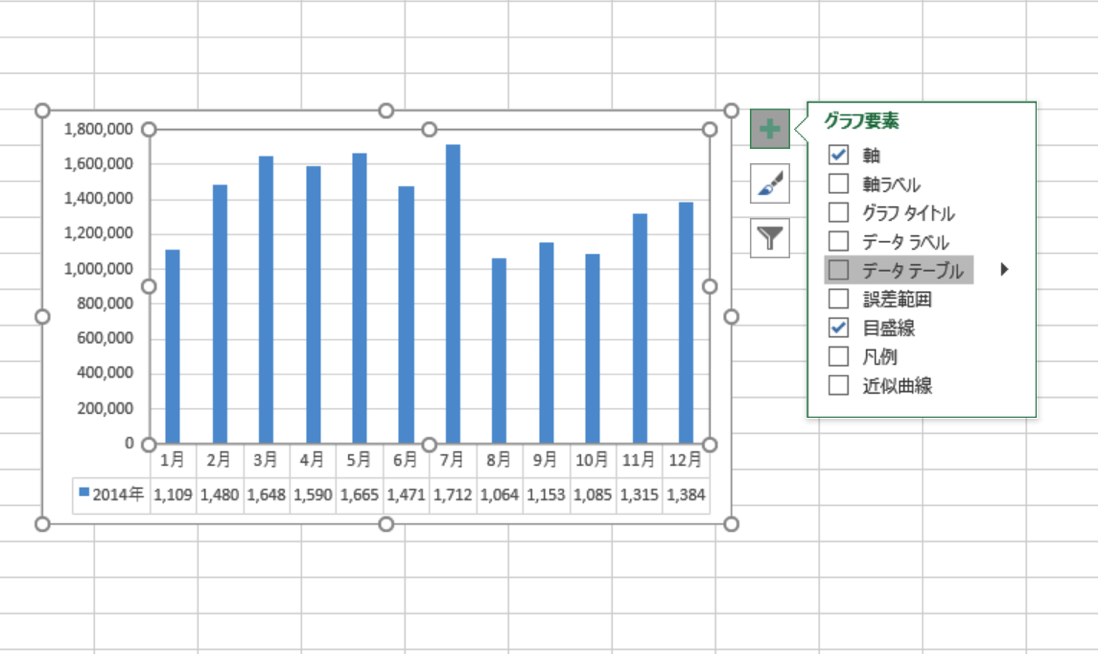
Task: Enable the グラフ タイトル checkbox
Action: coord(838,212)
